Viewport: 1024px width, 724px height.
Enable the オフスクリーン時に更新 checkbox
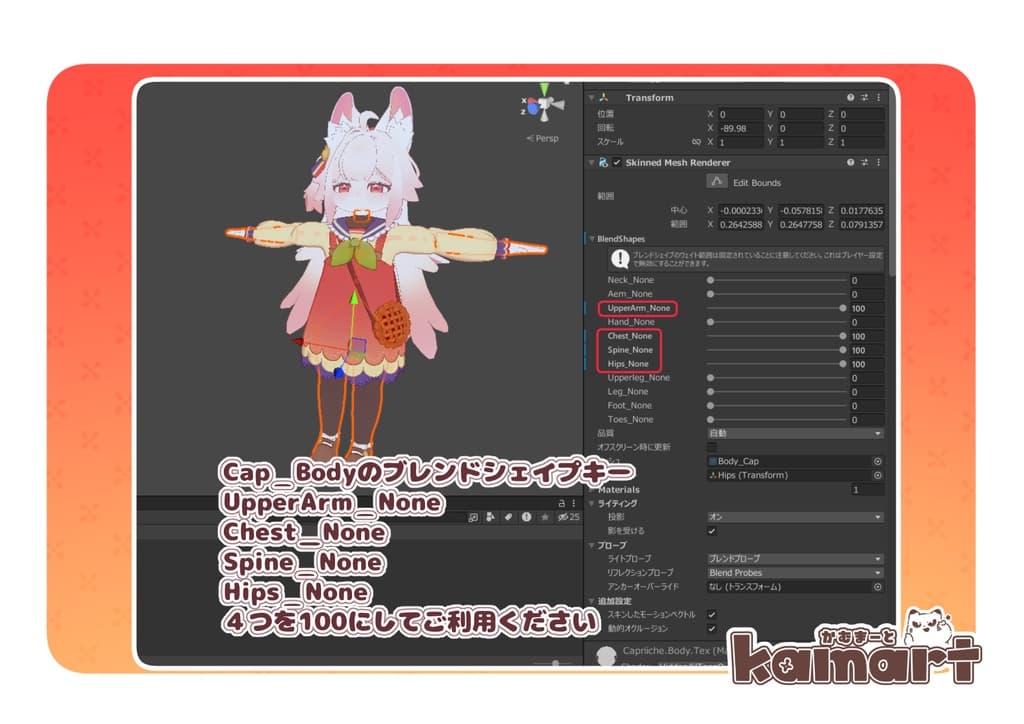(712, 447)
